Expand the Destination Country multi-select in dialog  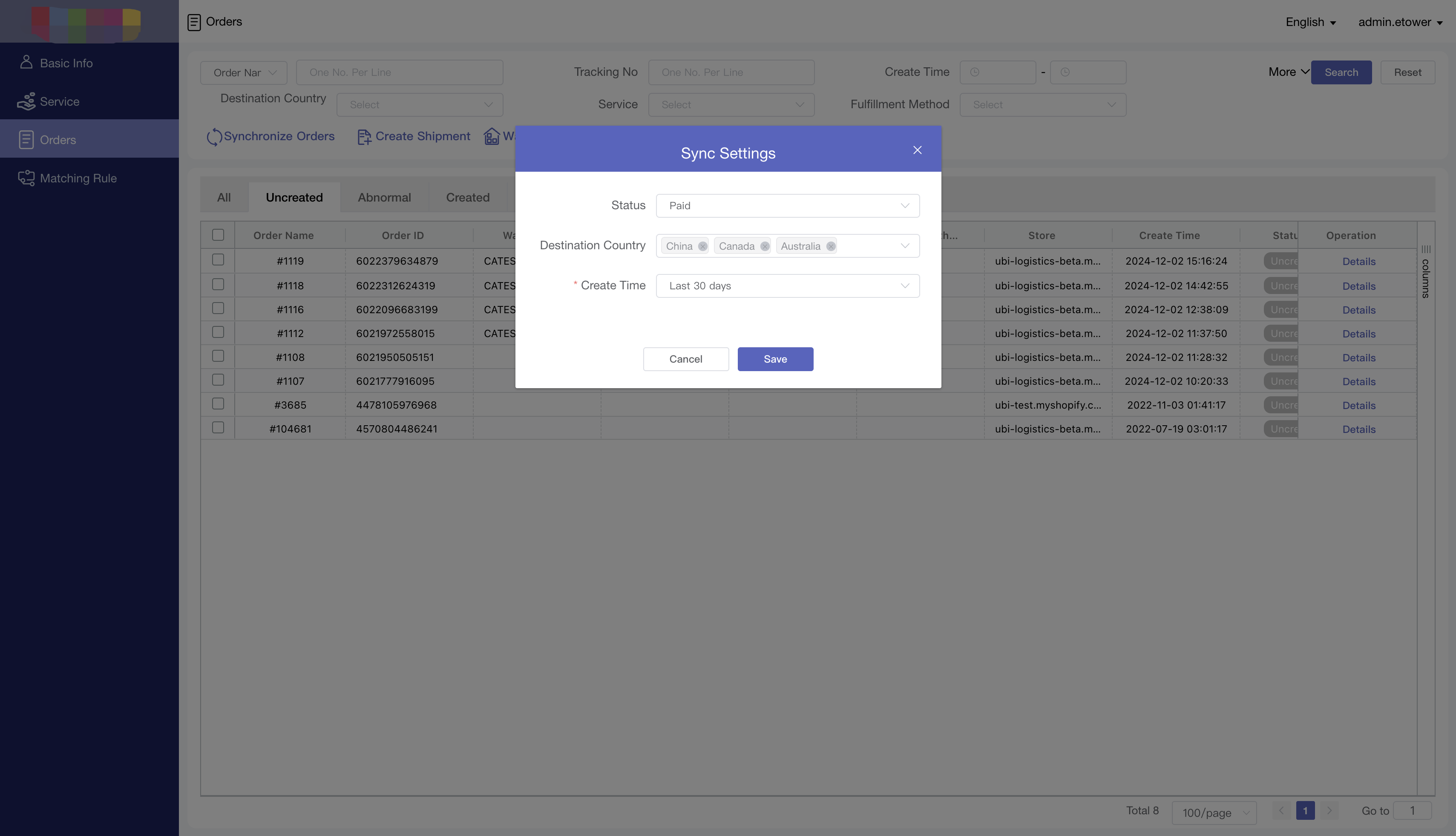coord(904,246)
